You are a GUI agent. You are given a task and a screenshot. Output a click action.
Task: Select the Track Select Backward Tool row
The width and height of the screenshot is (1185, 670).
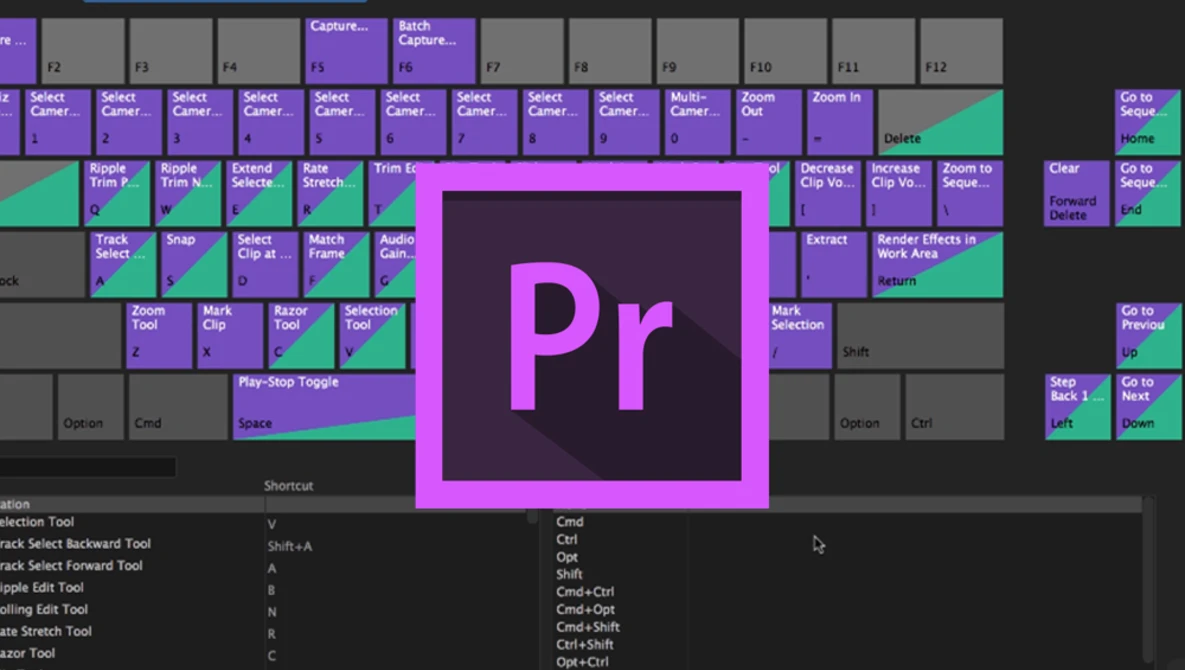(265, 544)
